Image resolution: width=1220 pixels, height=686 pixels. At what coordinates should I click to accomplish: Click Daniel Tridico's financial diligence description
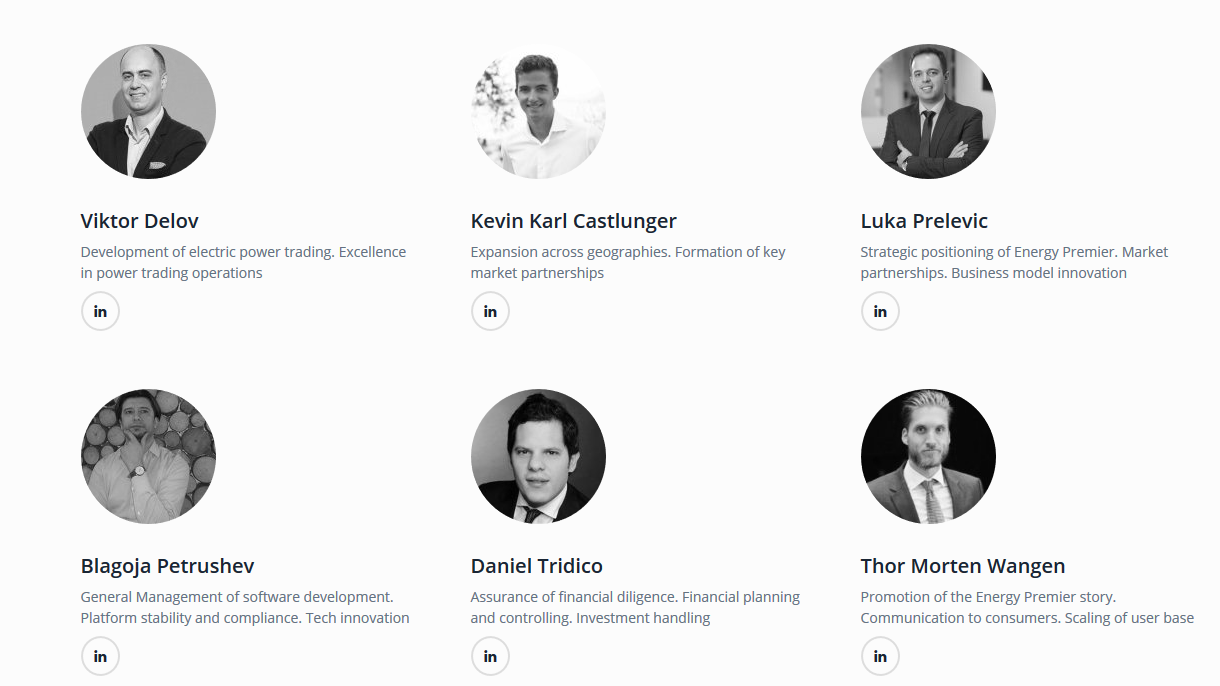[x=634, y=607]
